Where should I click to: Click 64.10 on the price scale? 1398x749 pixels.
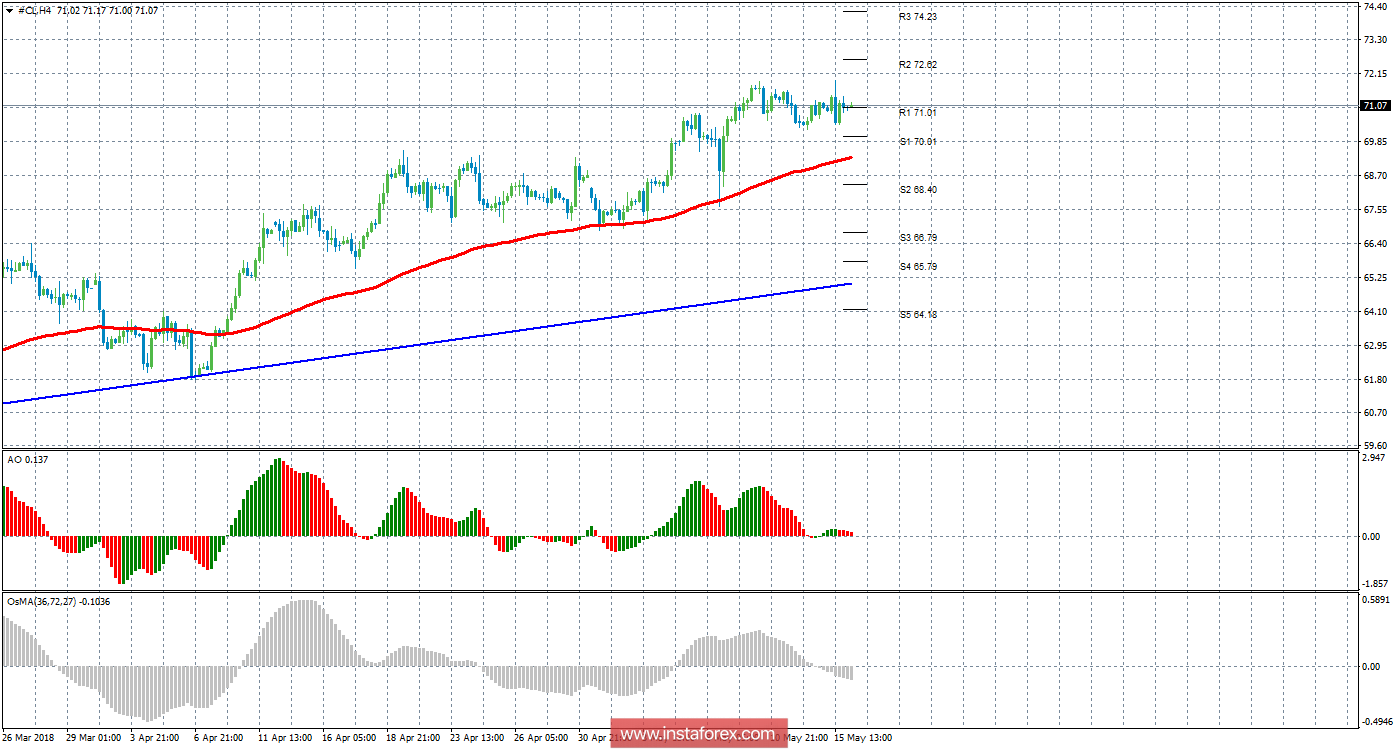point(1375,312)
